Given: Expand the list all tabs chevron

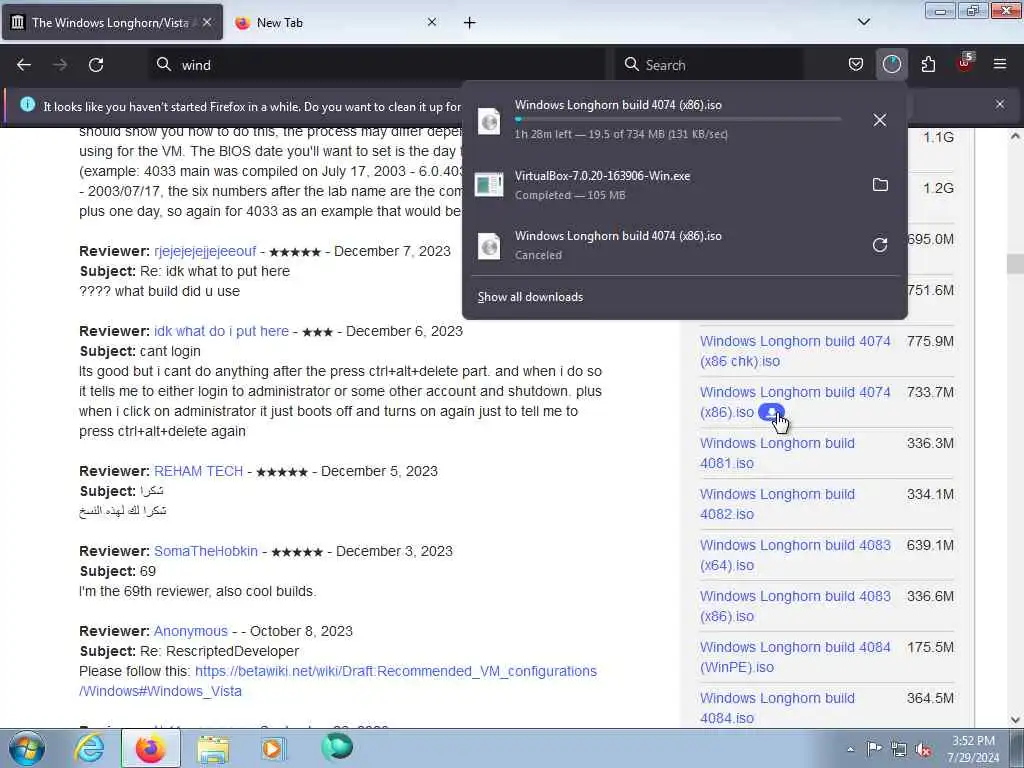Looking at the screenshot, I should tap(863, 22).
